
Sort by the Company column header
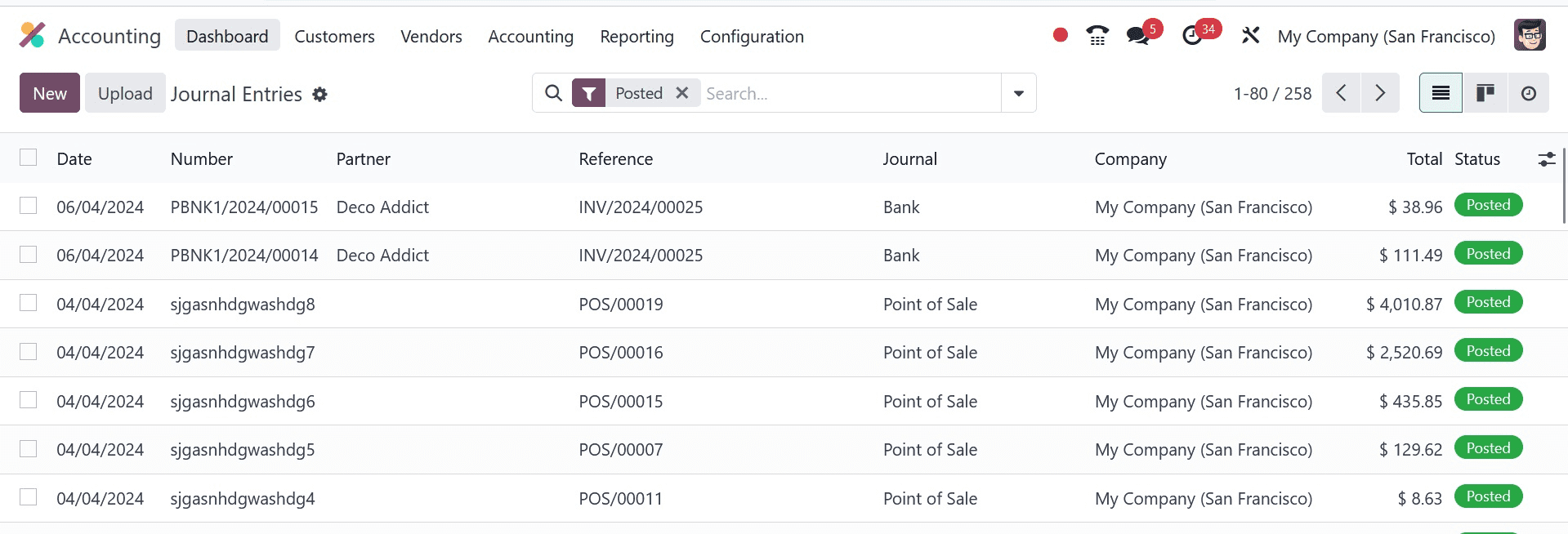click(1131, 159)
